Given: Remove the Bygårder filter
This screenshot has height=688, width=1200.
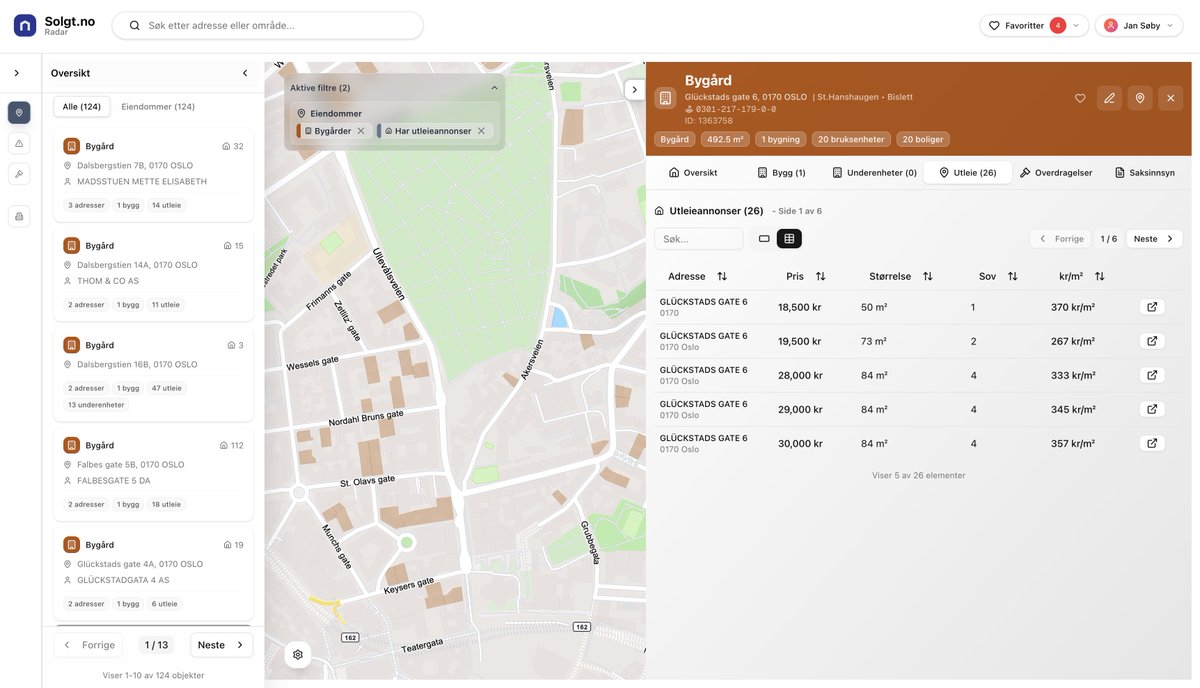Looking at the screenshot, I should coord(361,131).
